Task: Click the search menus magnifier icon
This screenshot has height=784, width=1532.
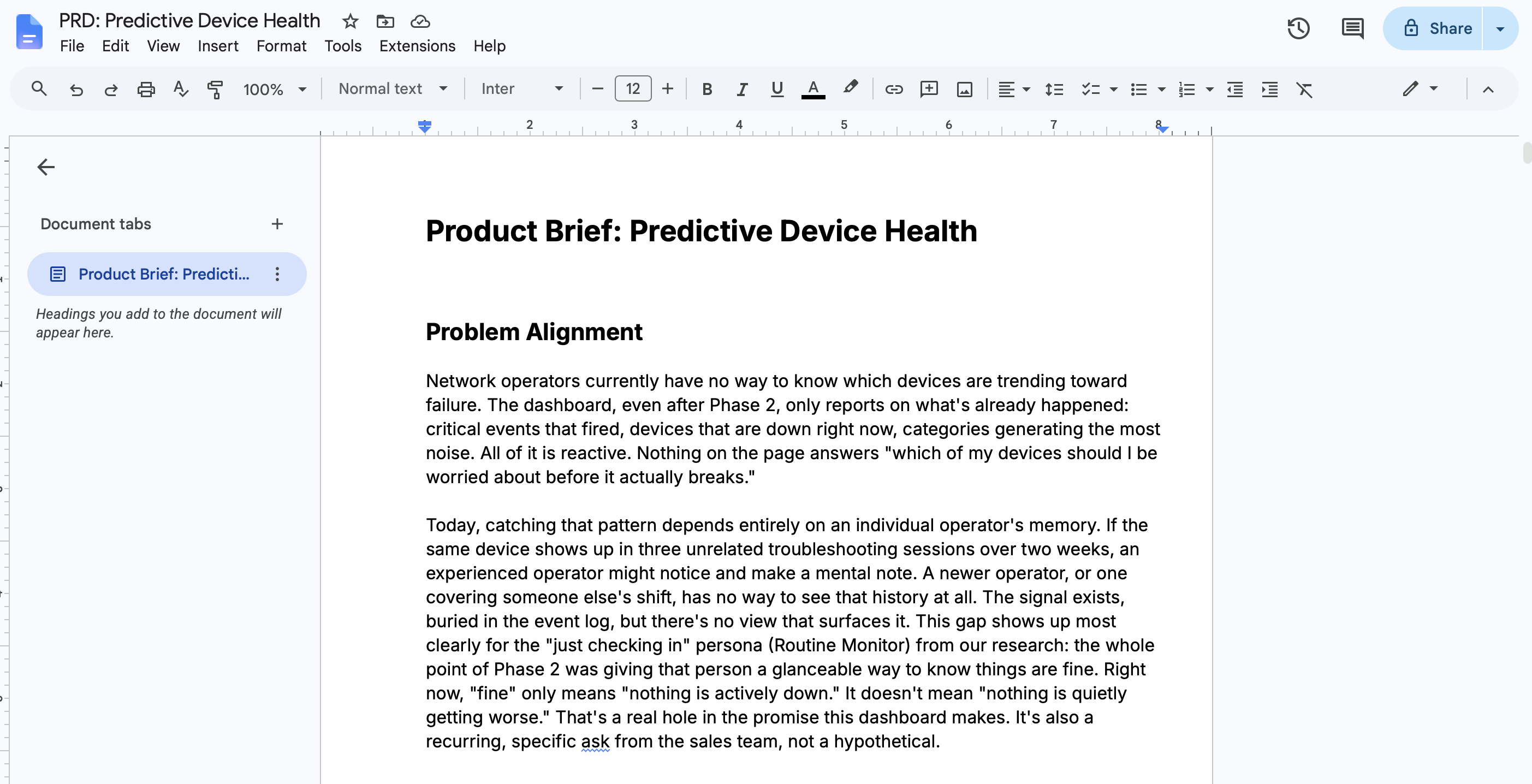Action: pyautogui.click(x=39, y=89)
